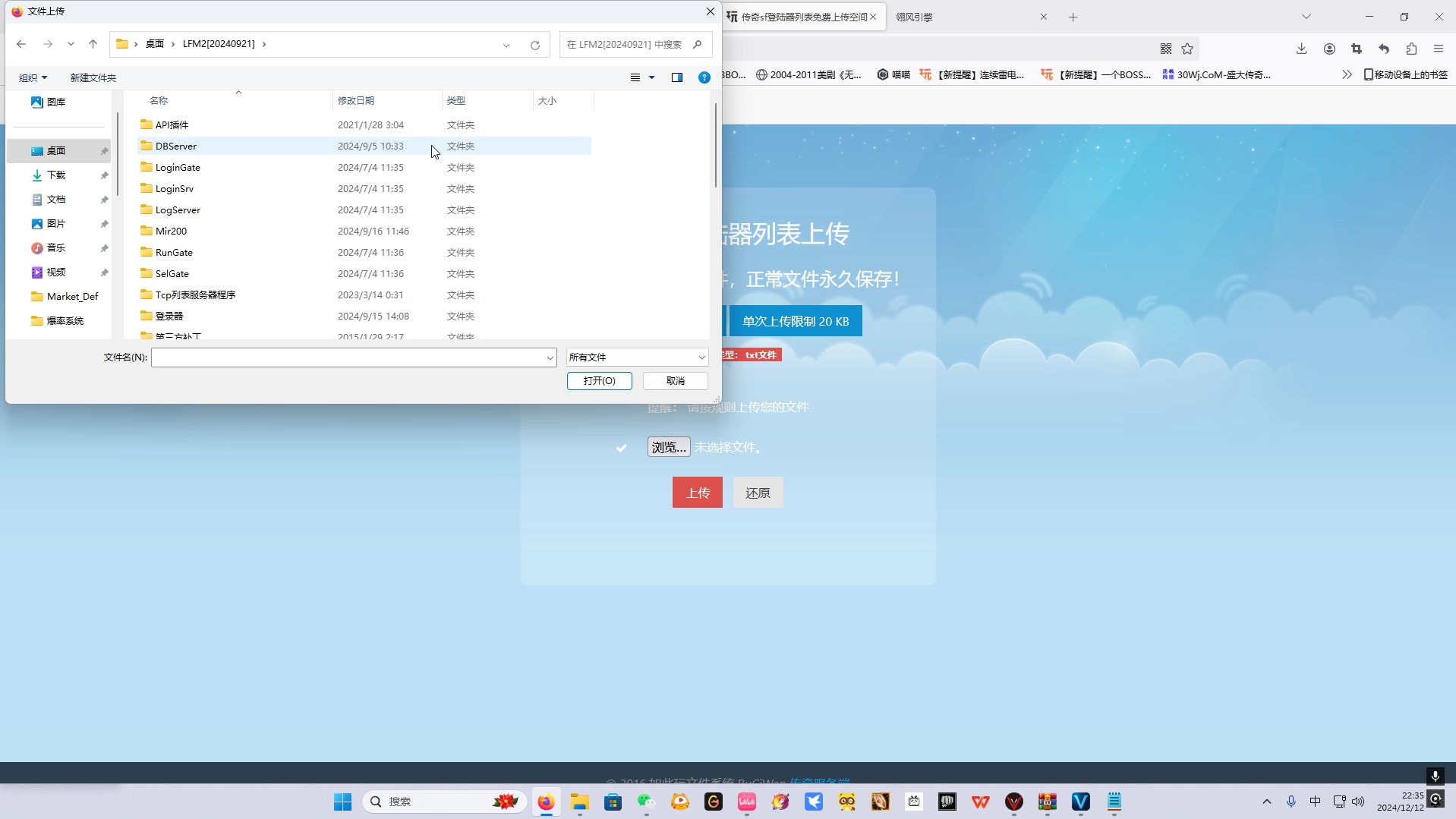This screenshot has height=819, width=1456.
Task: Sort files by 类型 column
Action: [x=456, y=100]
